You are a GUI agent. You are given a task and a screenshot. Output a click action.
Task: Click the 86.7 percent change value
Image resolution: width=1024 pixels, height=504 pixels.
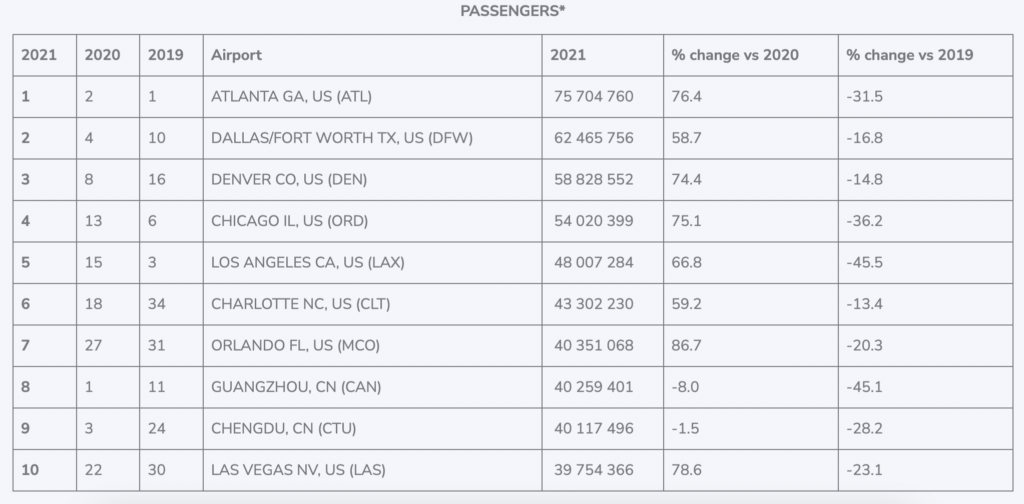coord(686,345)
